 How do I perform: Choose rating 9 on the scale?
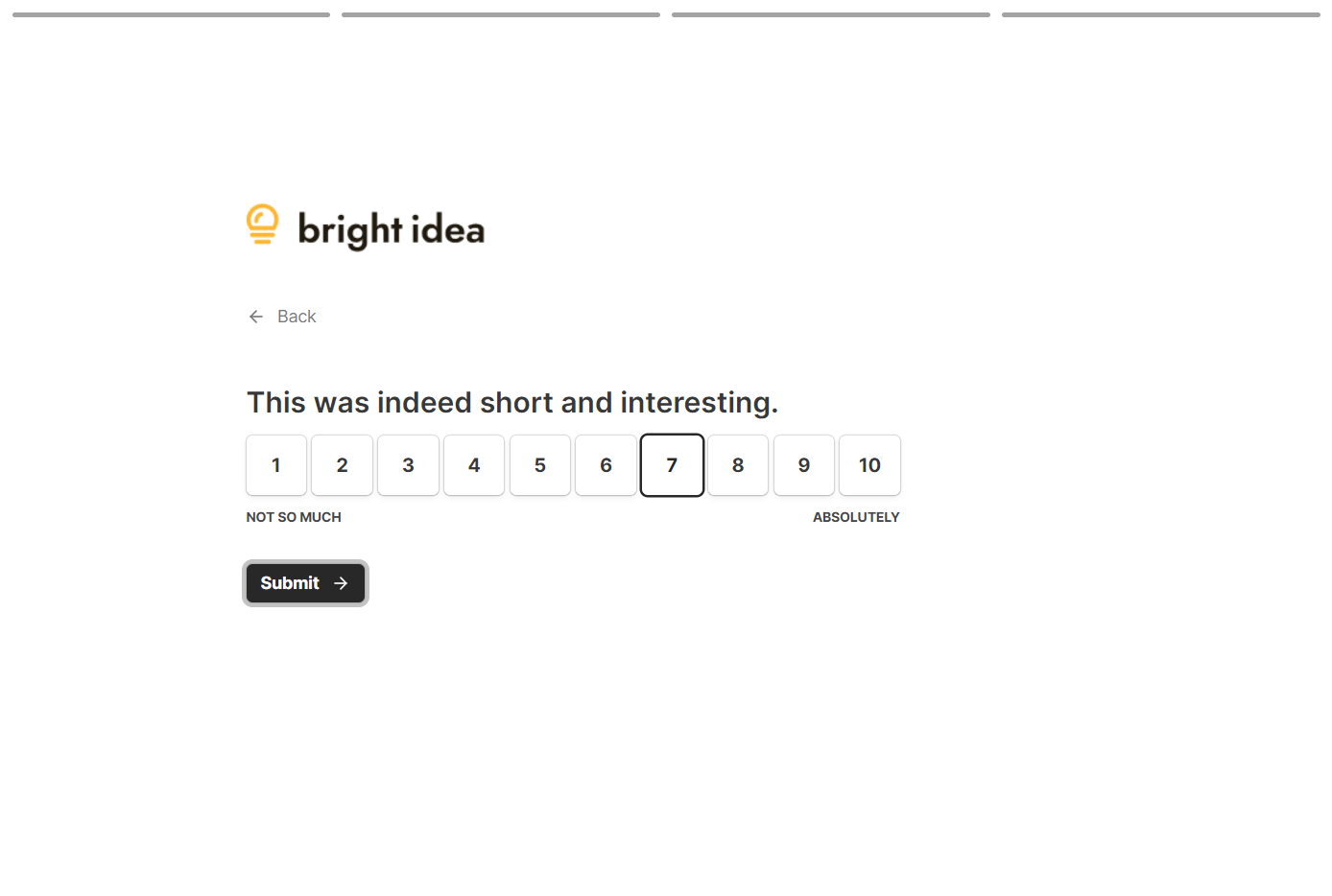(804, 465)
